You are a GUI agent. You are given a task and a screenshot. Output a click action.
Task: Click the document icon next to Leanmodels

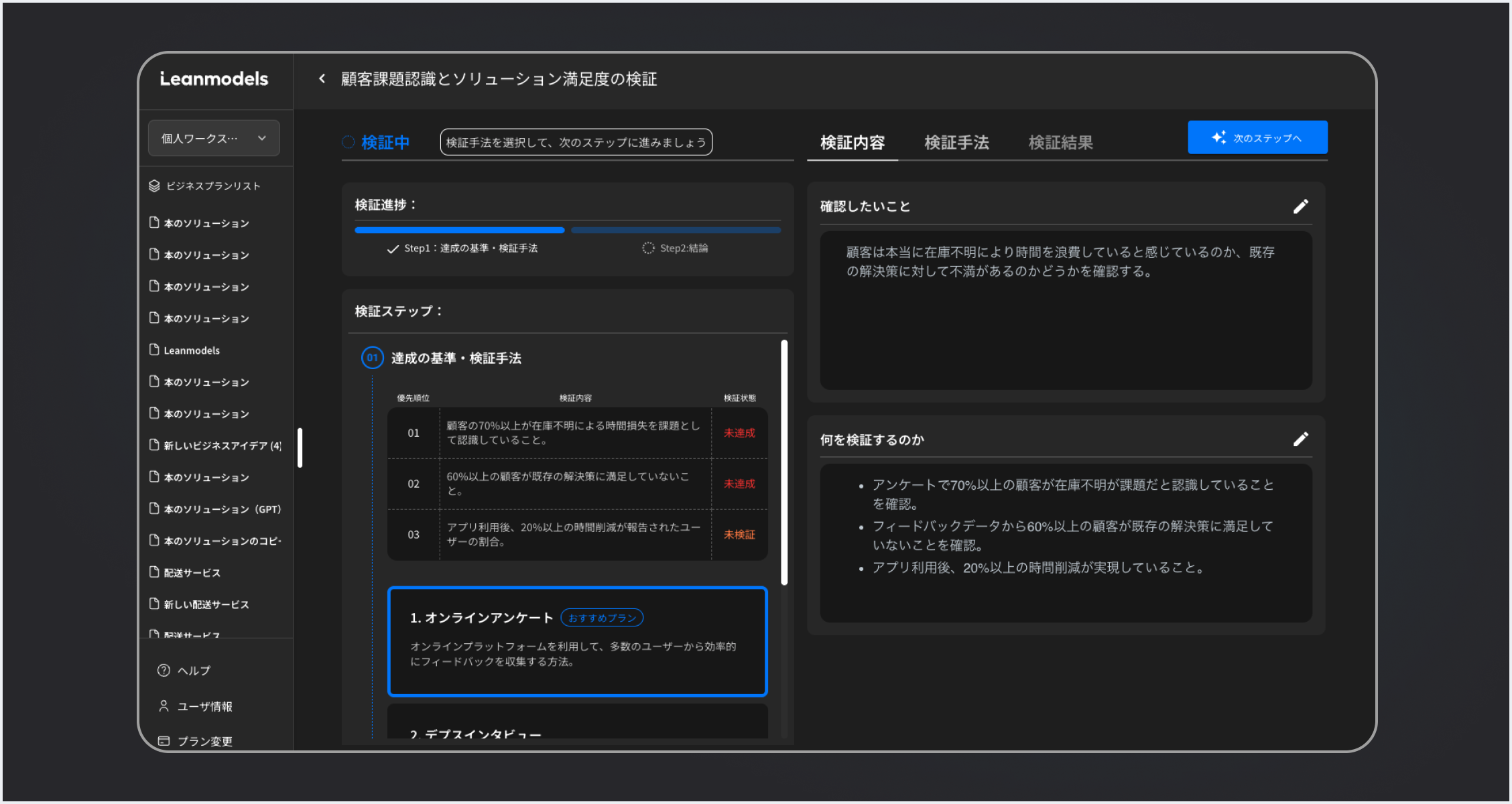(154, 350)
